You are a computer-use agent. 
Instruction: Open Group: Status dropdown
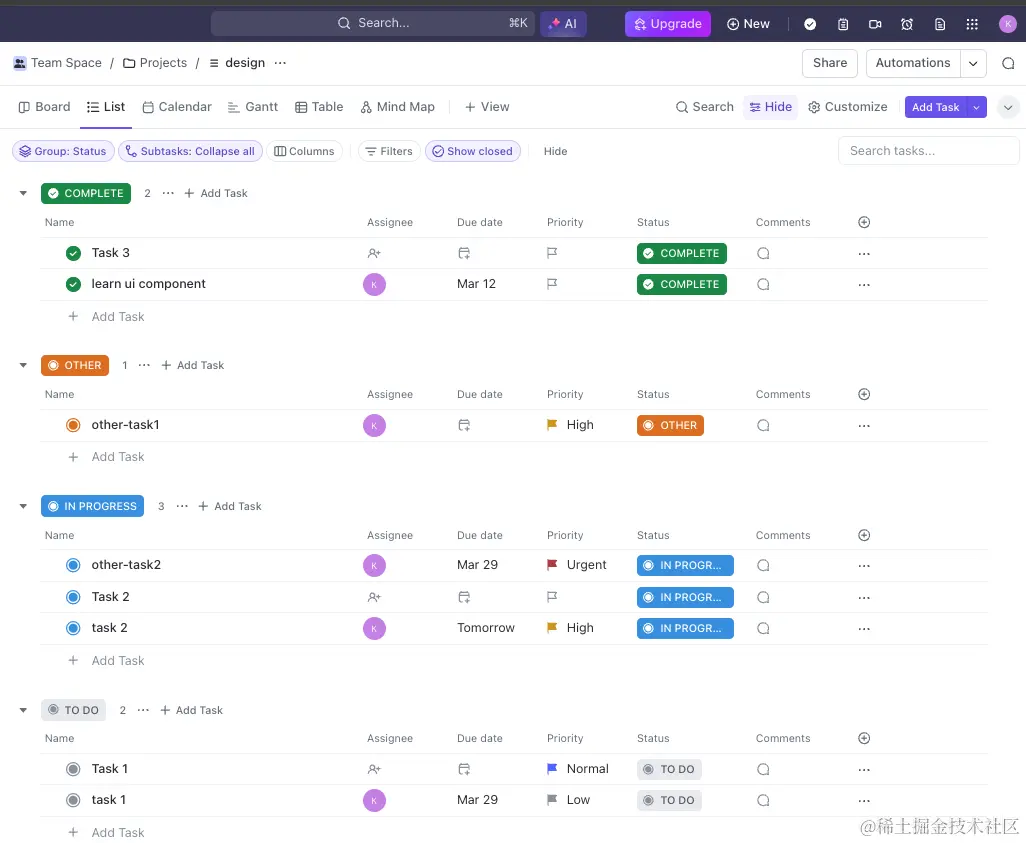pos(63,151)
